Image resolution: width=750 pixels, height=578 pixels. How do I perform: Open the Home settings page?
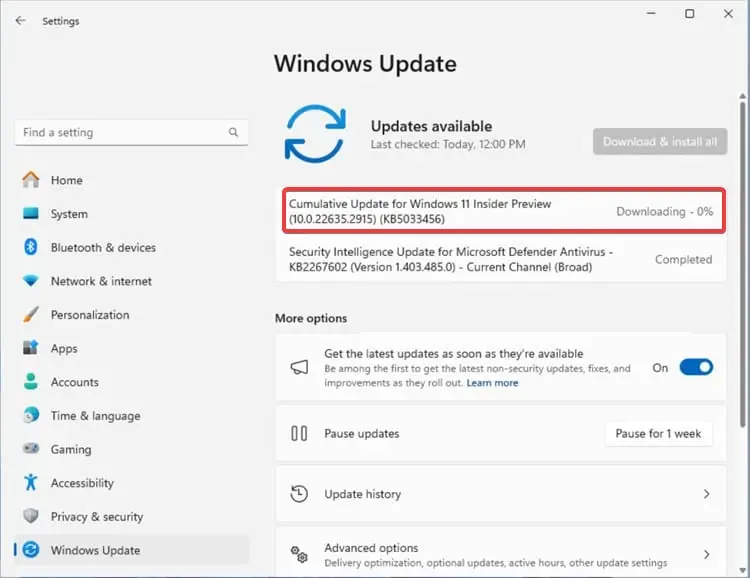click(x=131, y=180)
